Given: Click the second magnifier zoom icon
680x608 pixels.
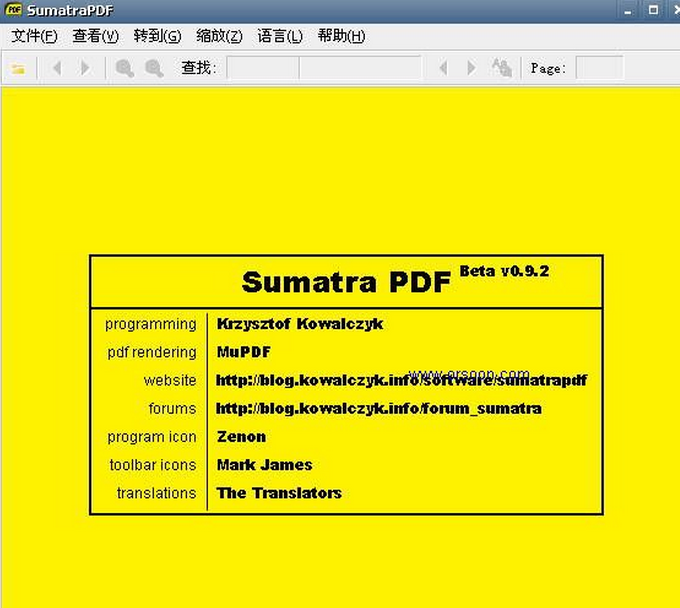Looking at the screenshot, I should click(154, 68).
